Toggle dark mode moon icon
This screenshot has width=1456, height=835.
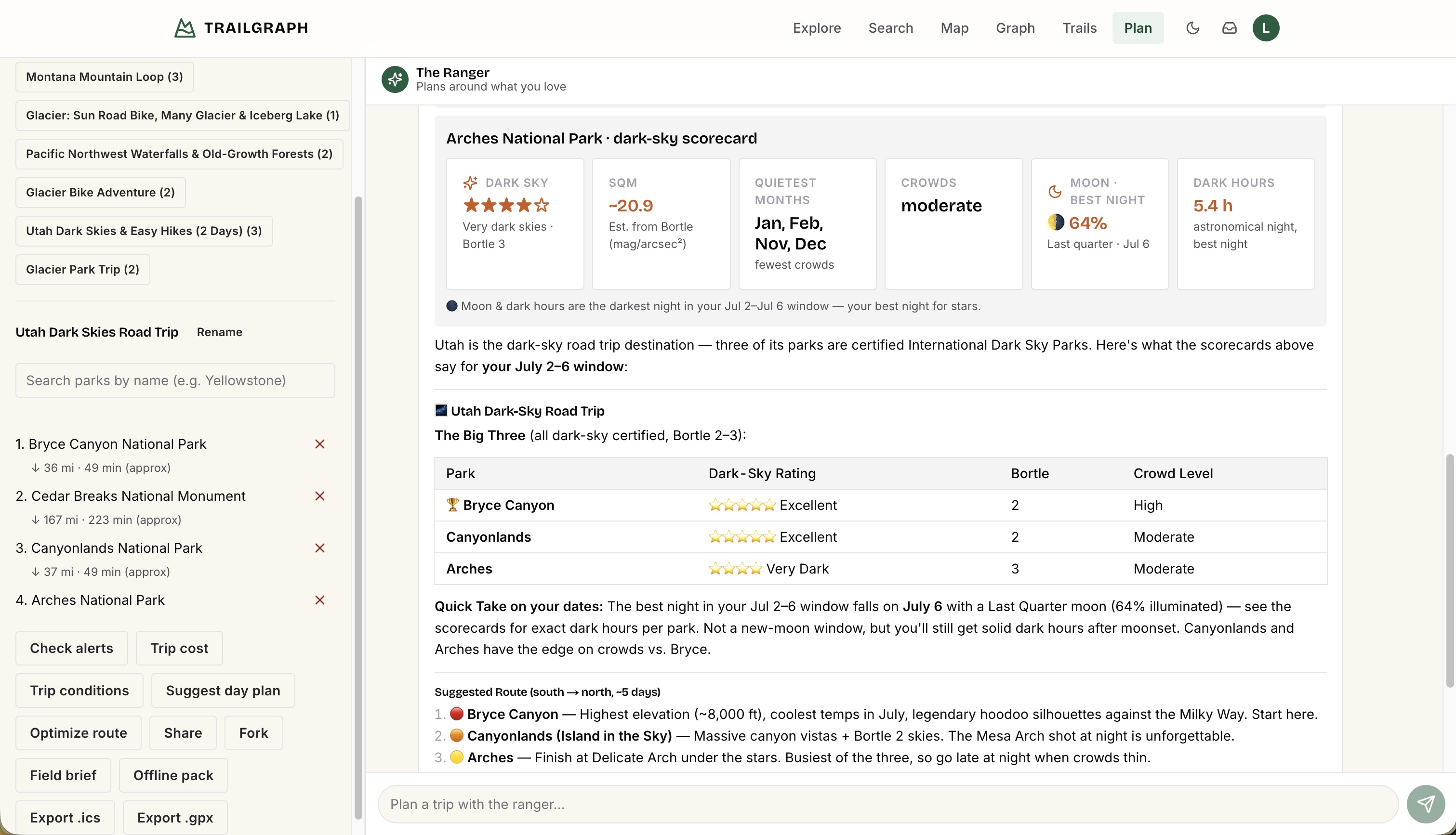click(x=1192, y=27)
